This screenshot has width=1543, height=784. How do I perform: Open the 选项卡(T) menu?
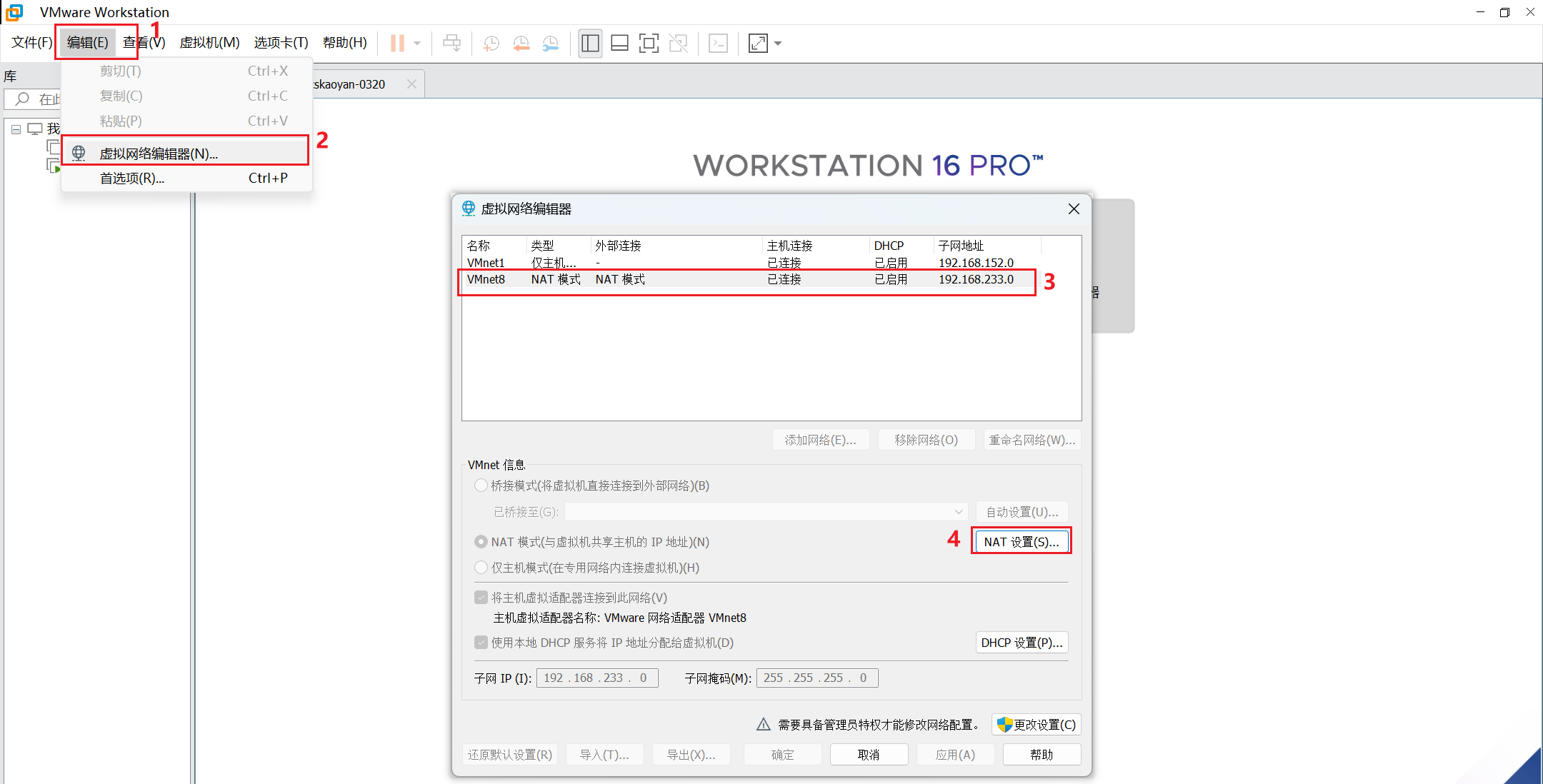point(281,43)
